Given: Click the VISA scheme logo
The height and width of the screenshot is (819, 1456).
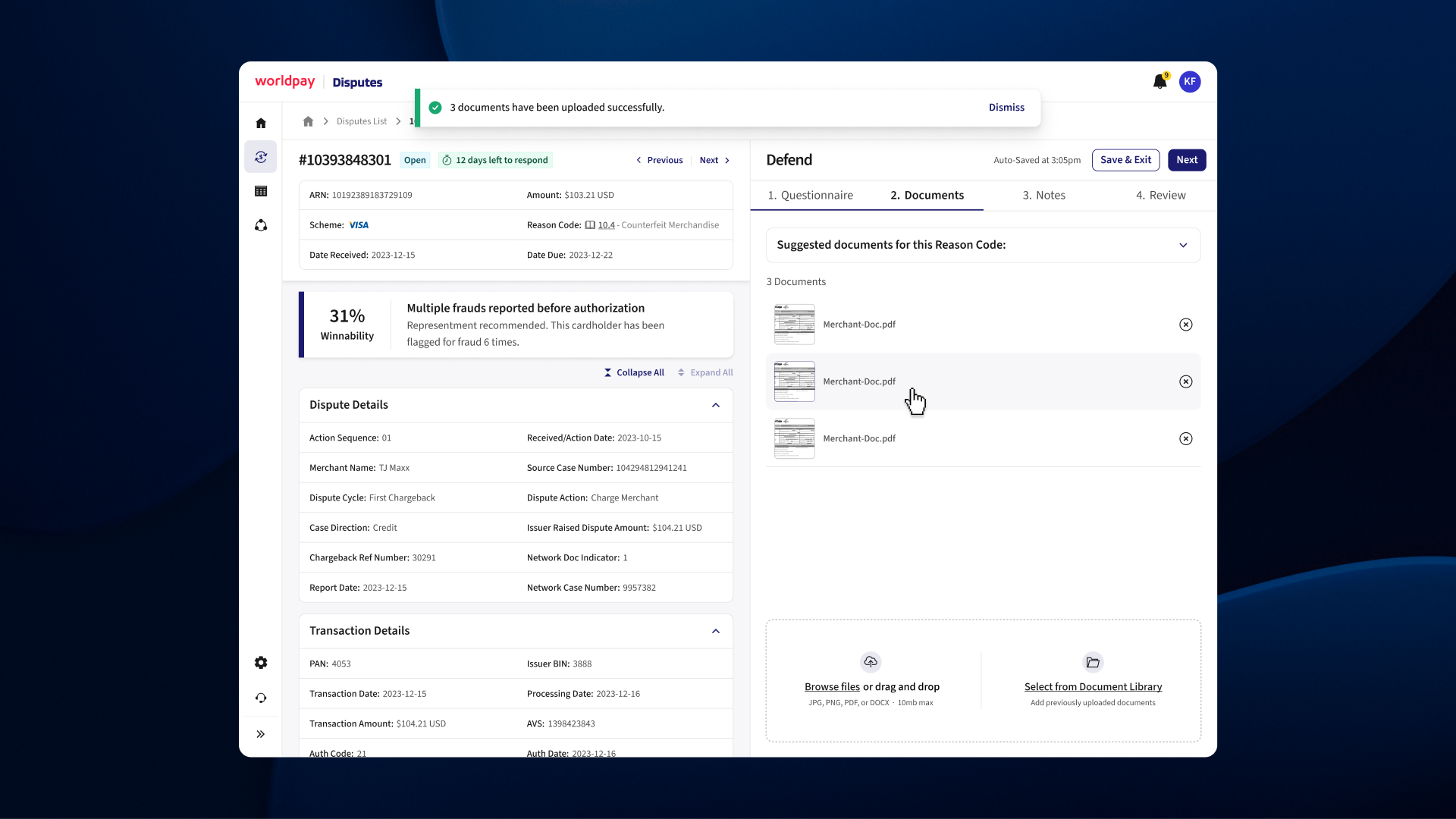Looking at the screenshot, I should coord(359,225).
